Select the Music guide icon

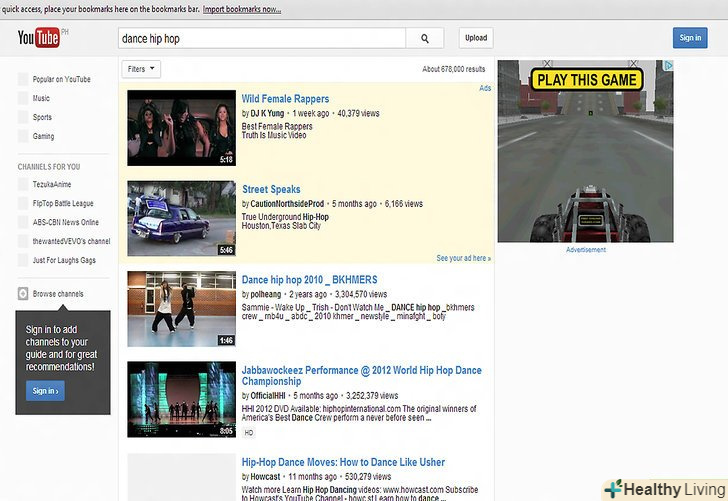(23, 98)
